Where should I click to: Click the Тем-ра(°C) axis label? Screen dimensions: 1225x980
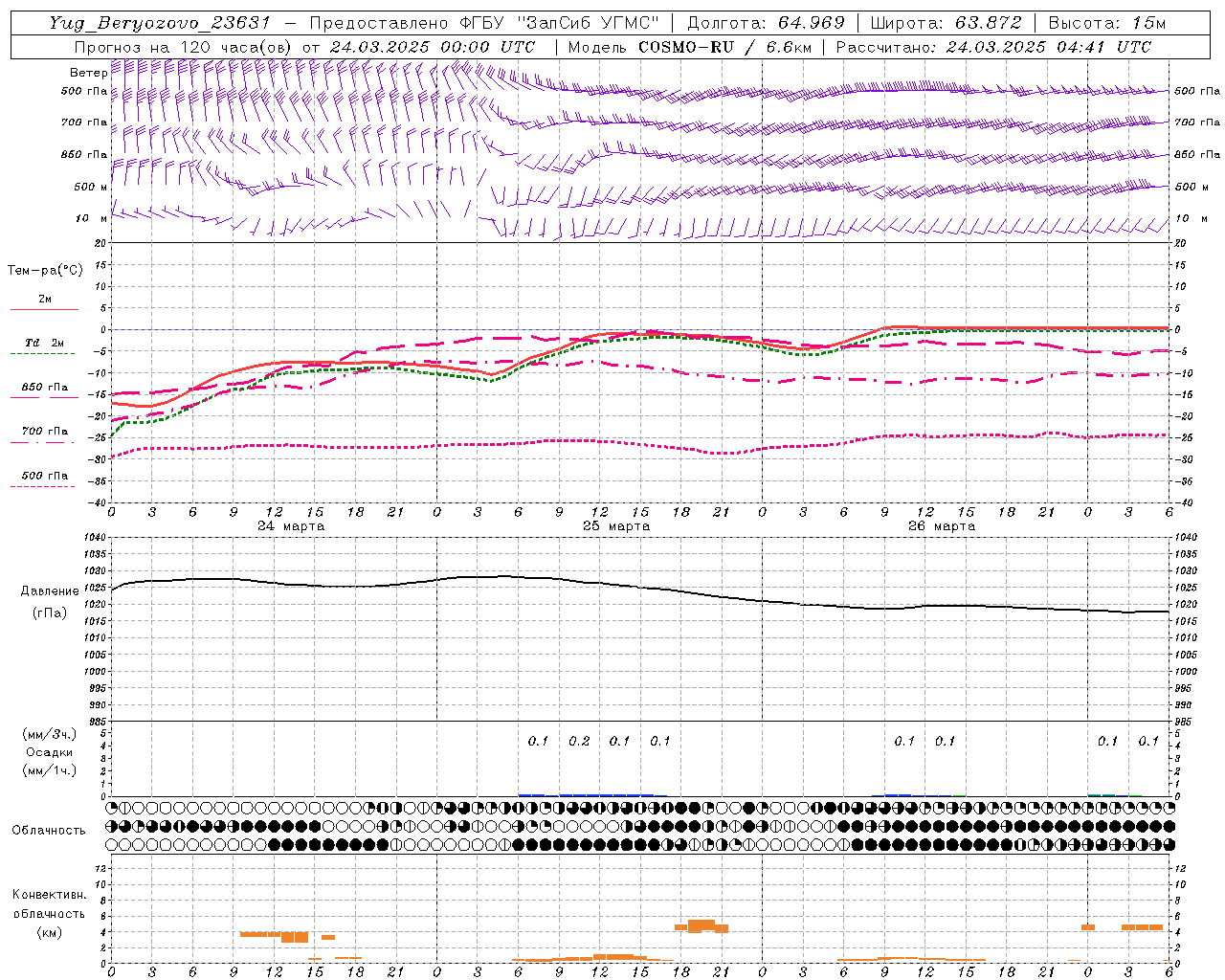point(45,271)
